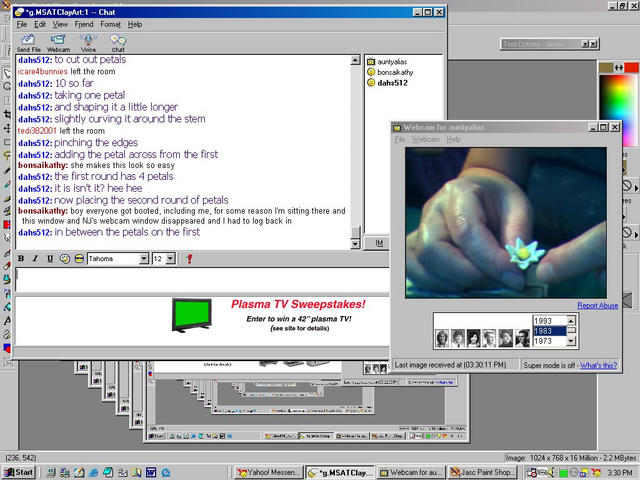
Task: Select the mover tool in Paint Shop toolbar
Action: (7, 128)
